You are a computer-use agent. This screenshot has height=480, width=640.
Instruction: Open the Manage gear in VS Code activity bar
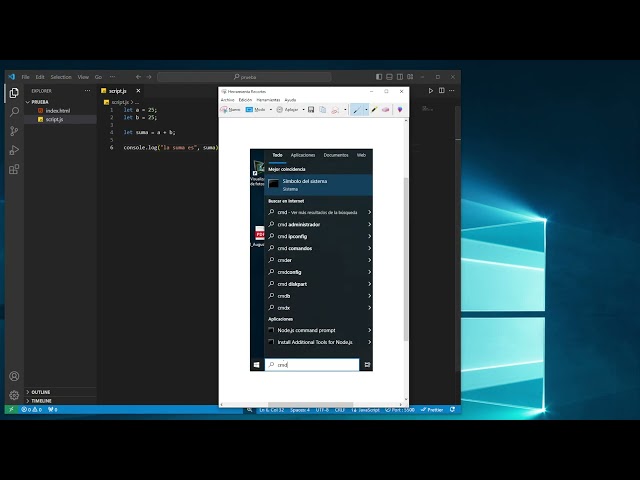[x=14, y=395]
